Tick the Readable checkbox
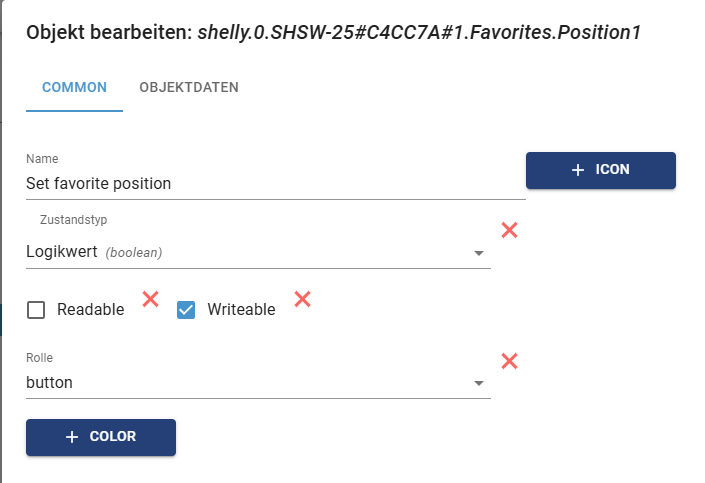 pos(36,310)
